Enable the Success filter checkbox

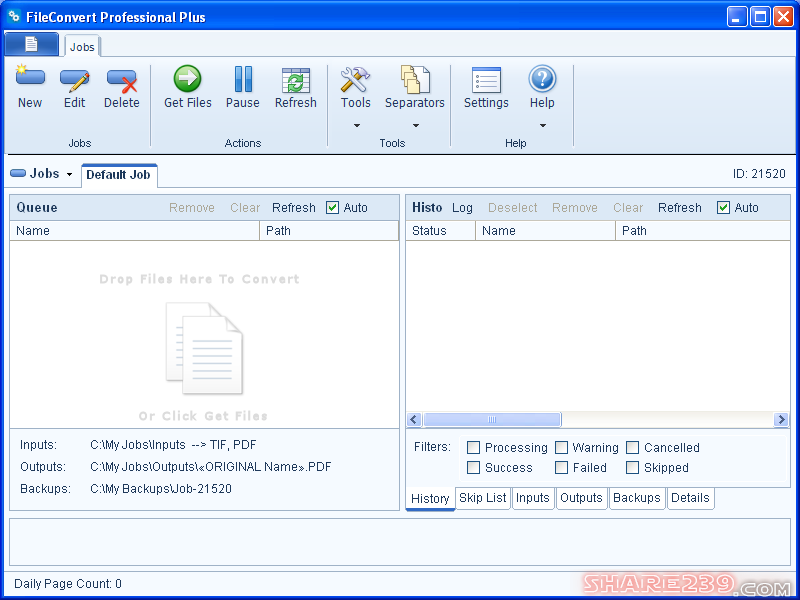(x=473, y=467)
